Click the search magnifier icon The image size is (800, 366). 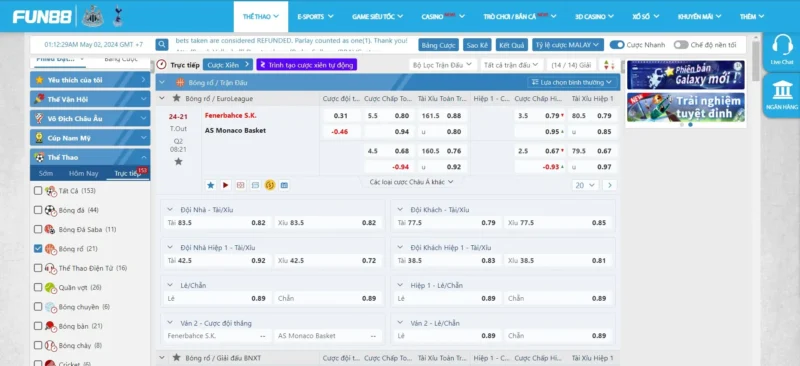click(162, 45)
